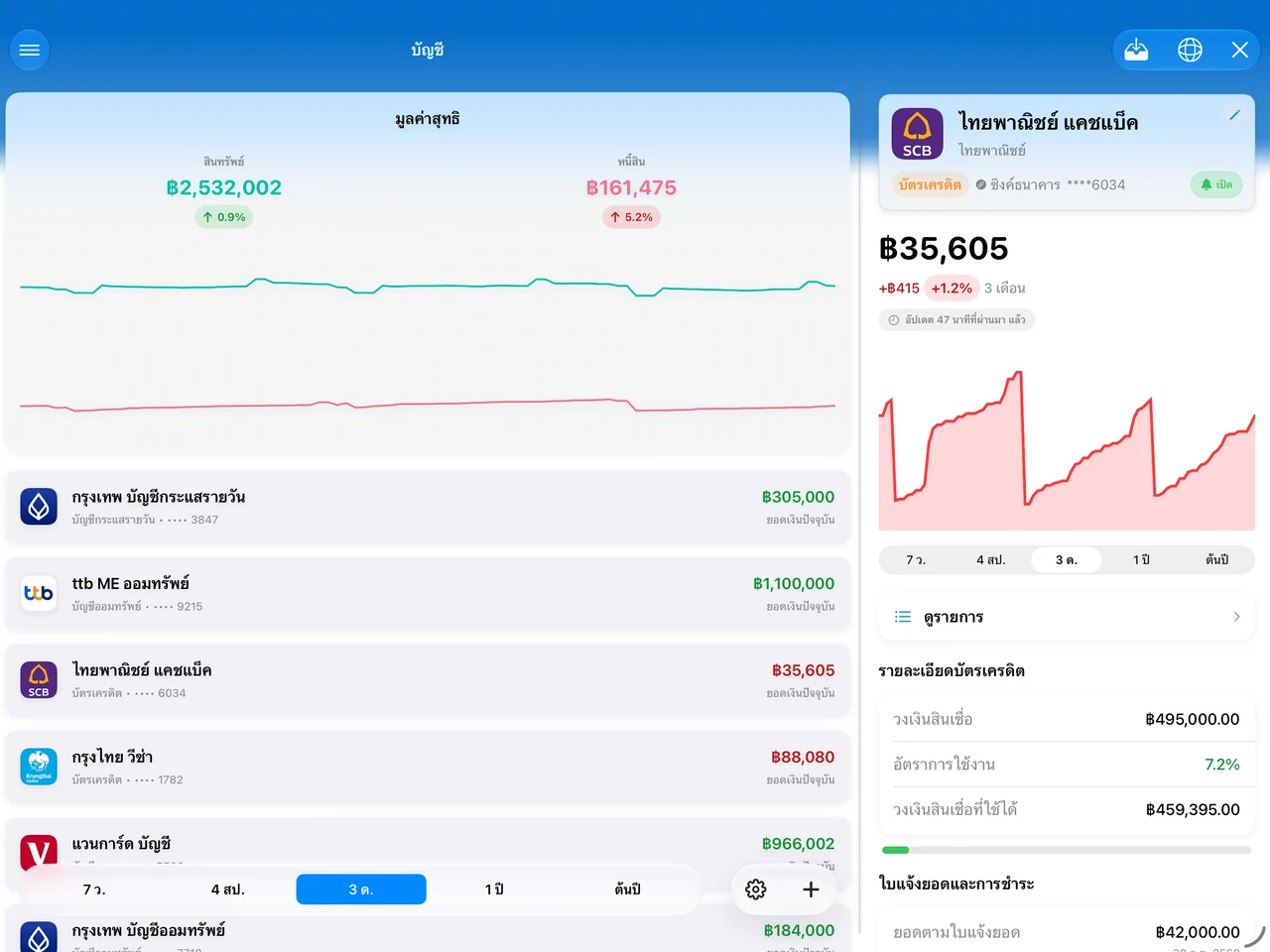Select blue 3 ด. bottom range tab
The height and width of the screenshot is (952, 1270).
[x=361, y=890]
